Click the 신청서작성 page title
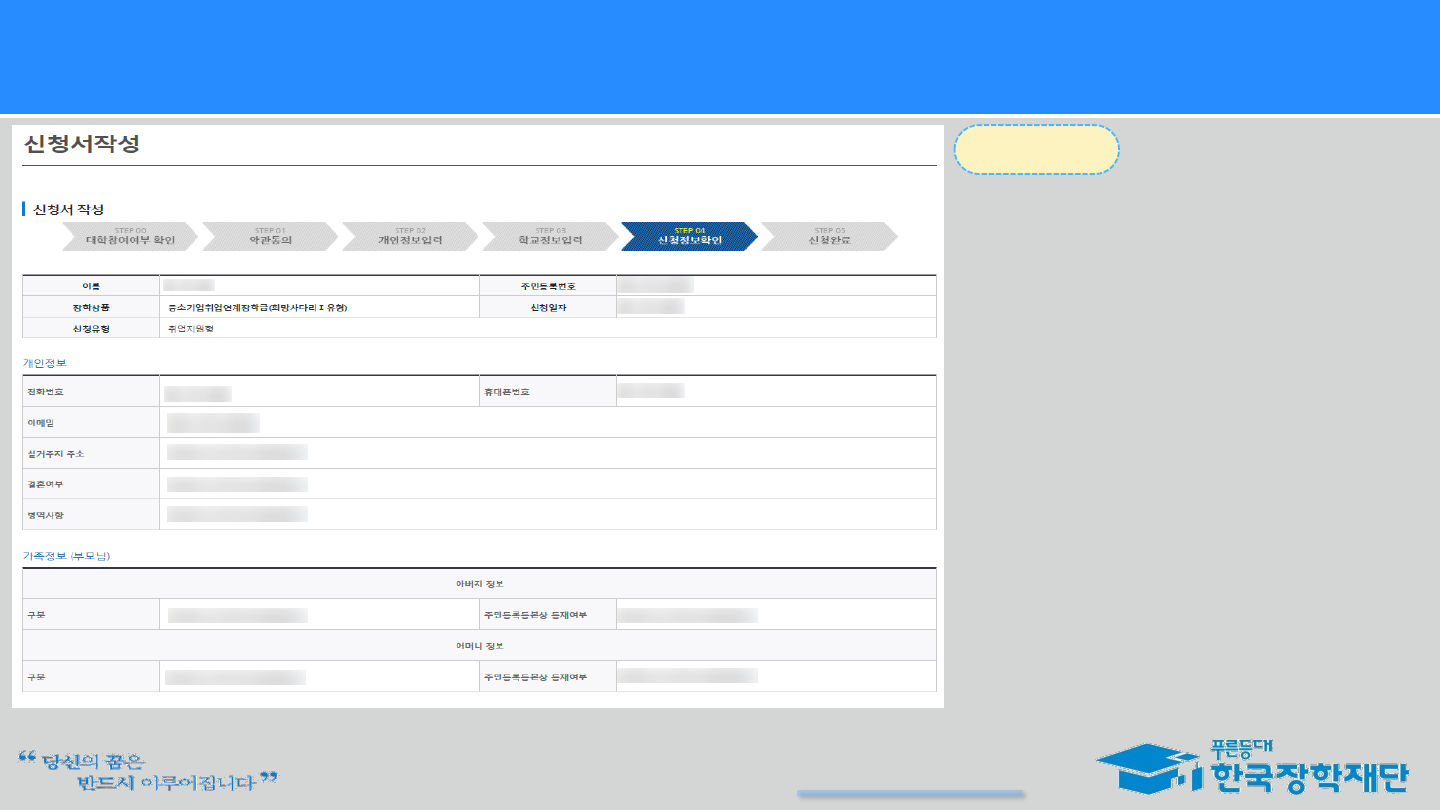The image size is (1440, 810). coord(82,143)
